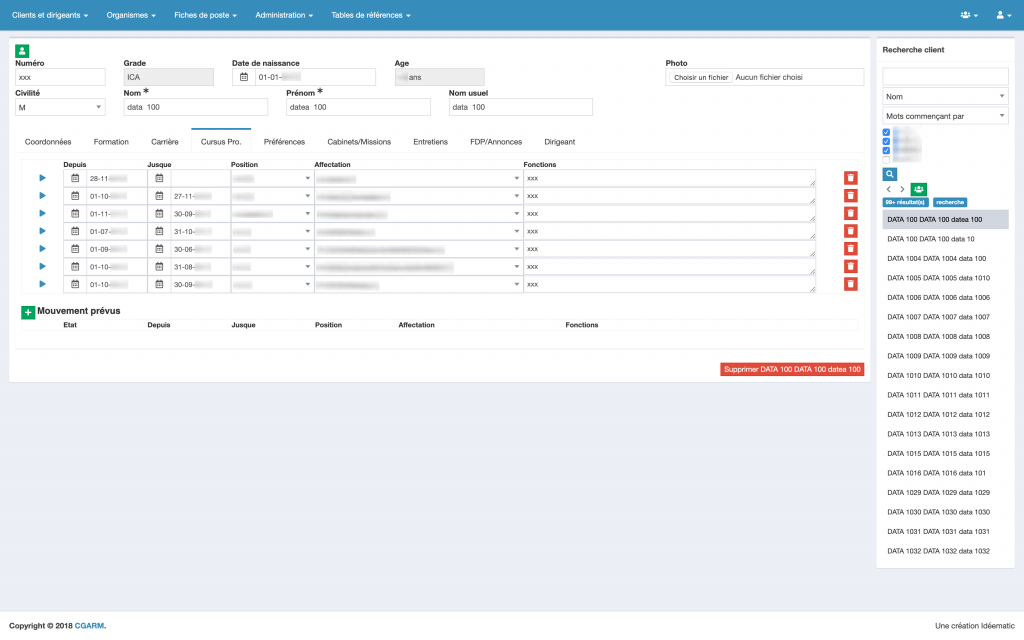The width and height of the screenshot is (1024, 640).
Task: Open the Jusque calendar icon beside 30-06
Action: coord(159,249)
